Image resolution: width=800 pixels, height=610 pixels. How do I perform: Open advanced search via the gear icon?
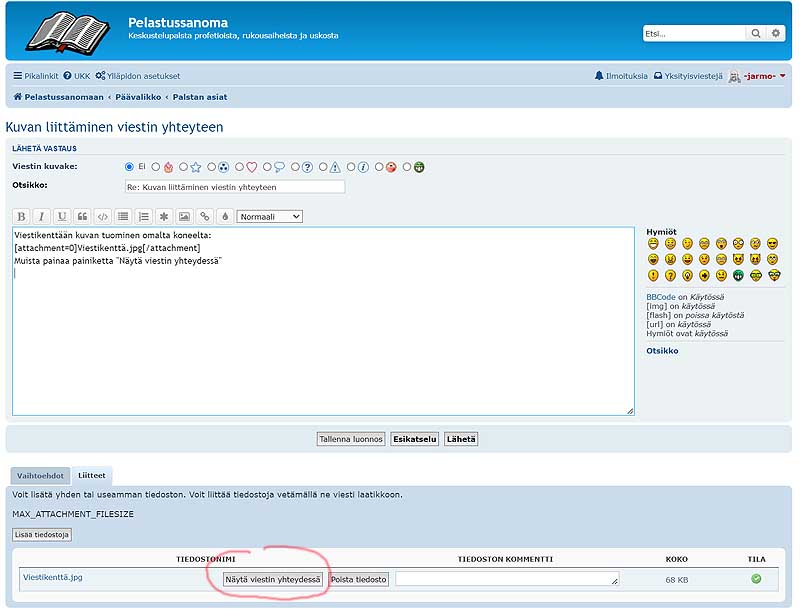[x=776, y=33]
